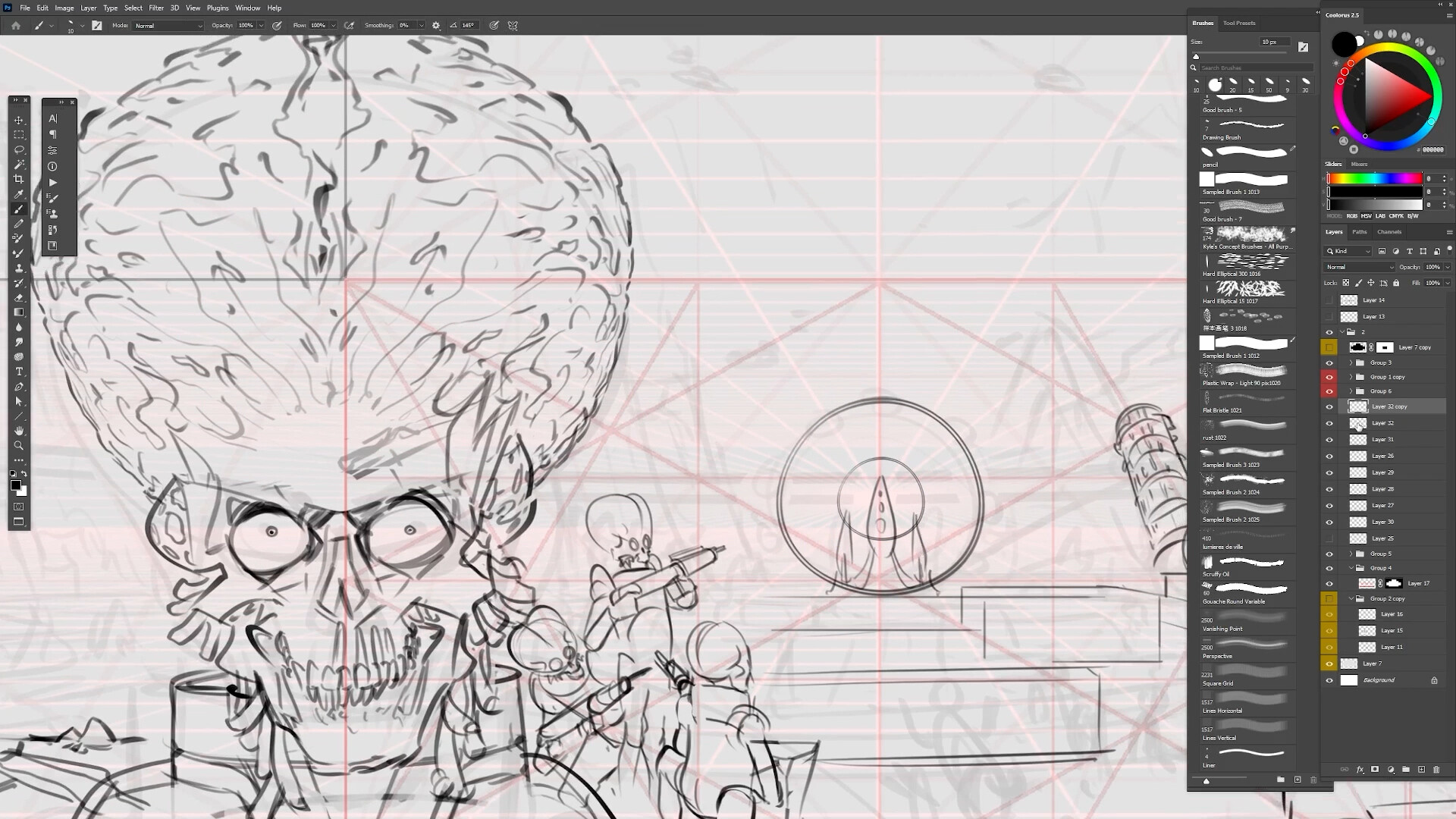Collapse the Group 4 folder
The image size is (1456, 819).
1351,567
